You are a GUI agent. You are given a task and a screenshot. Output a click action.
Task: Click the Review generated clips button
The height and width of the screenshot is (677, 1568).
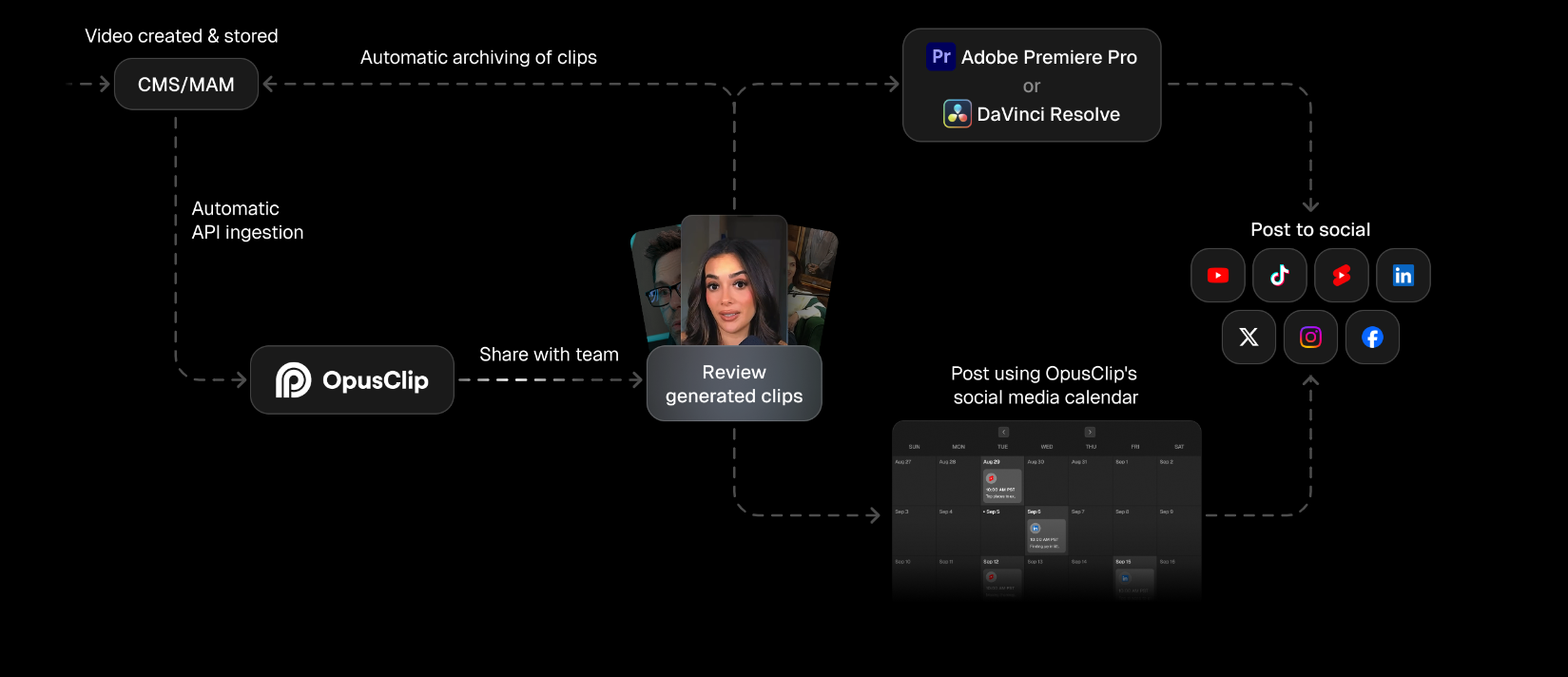(x=734, y=384)
